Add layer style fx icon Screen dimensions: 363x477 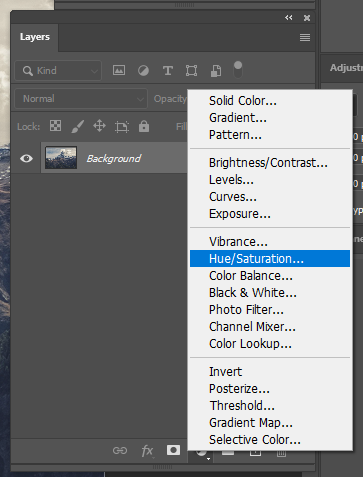[147, 451]
